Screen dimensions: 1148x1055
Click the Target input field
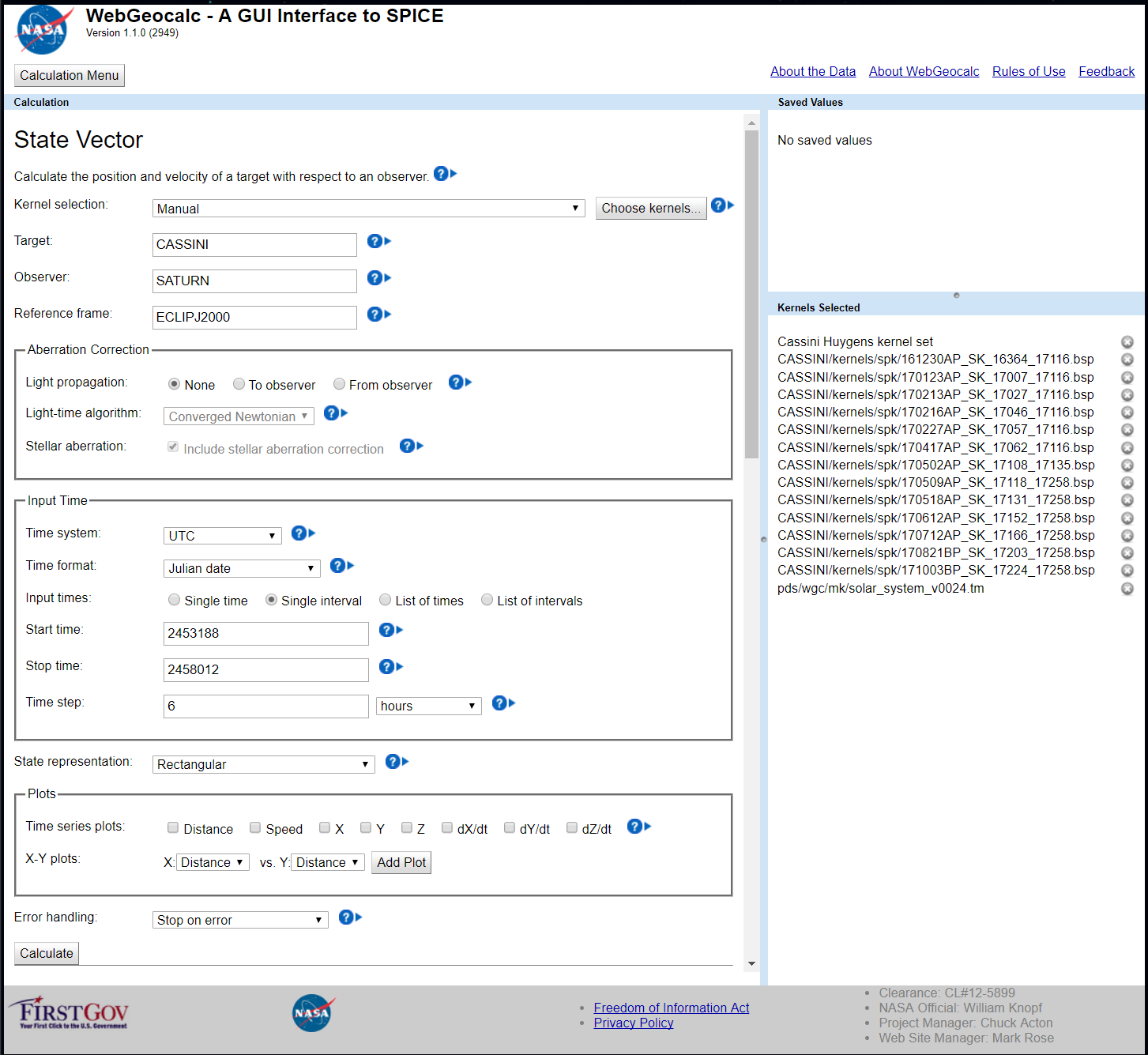tap(254, 245)
